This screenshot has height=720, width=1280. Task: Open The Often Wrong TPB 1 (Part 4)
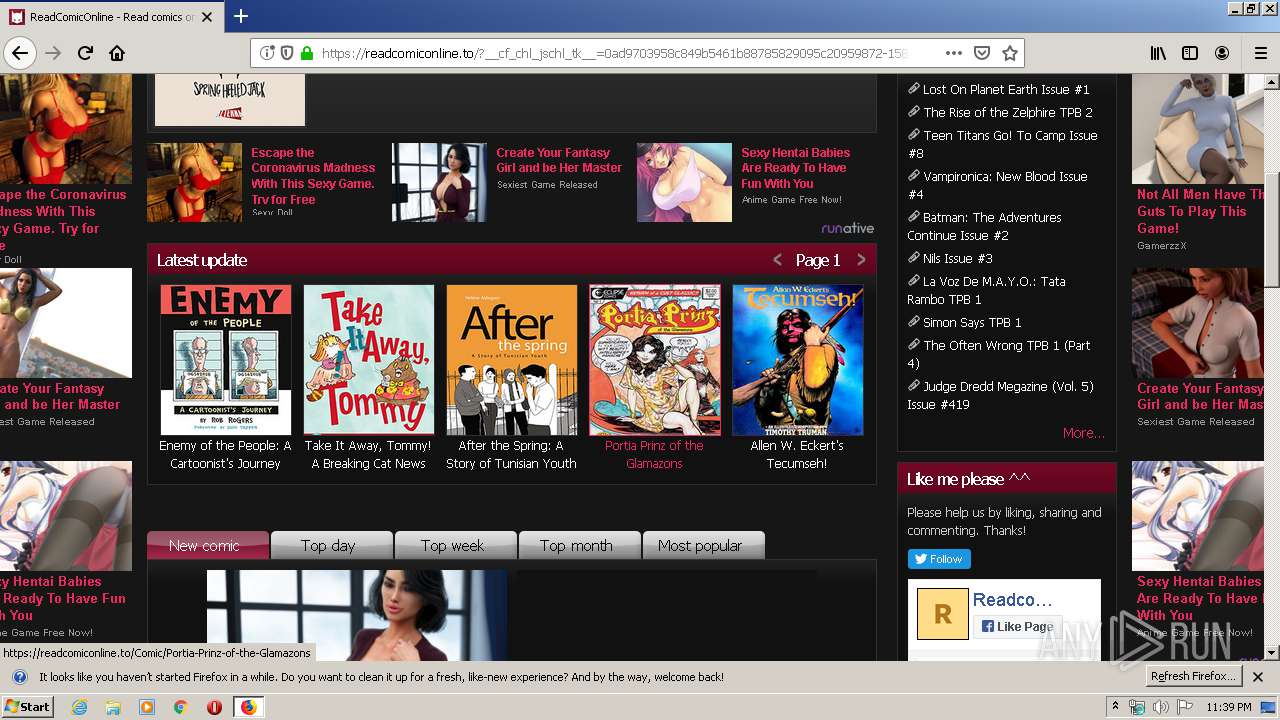[999, 354]
